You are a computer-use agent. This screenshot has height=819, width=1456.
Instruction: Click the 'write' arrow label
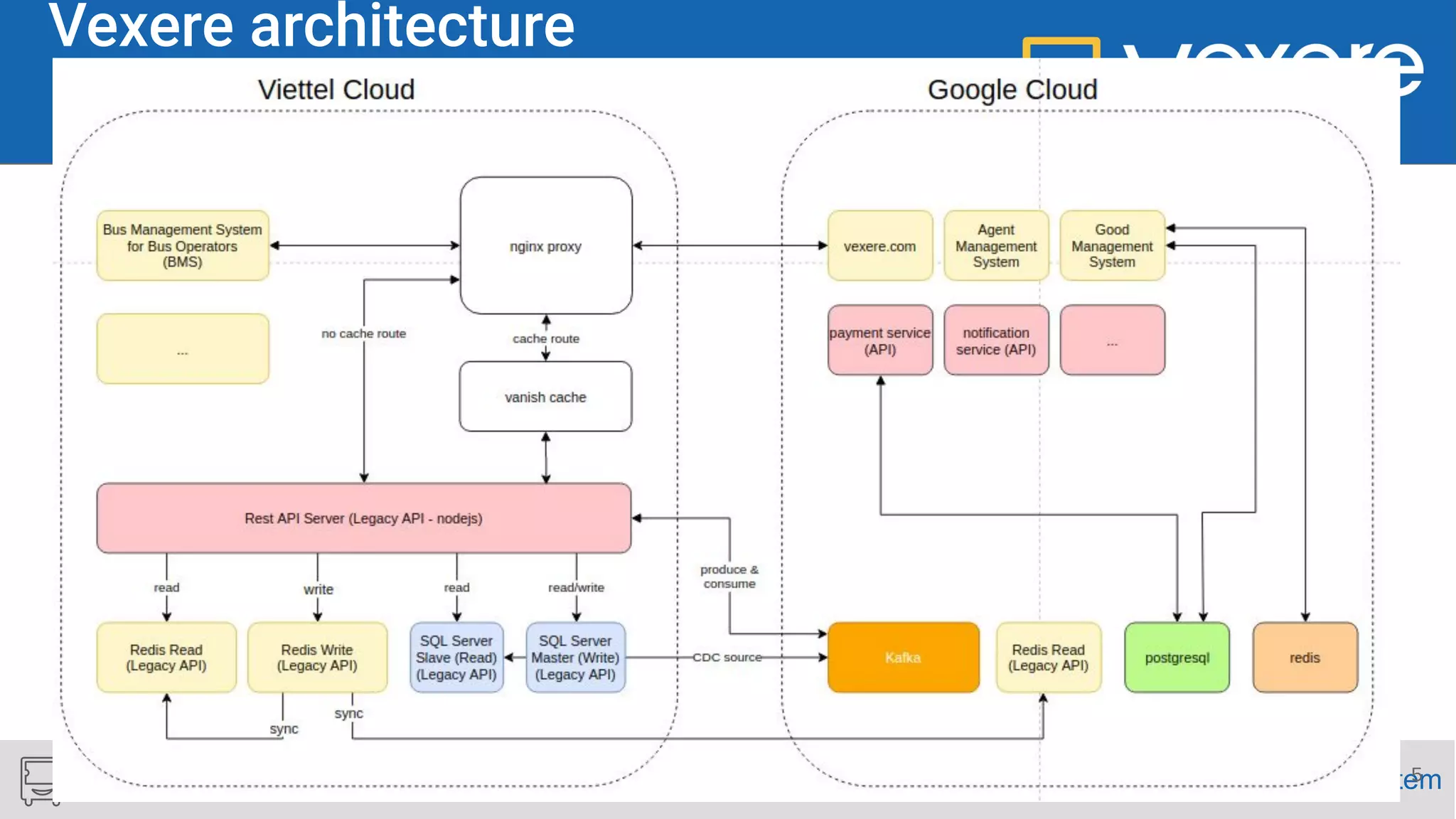(x=318, y=589)
